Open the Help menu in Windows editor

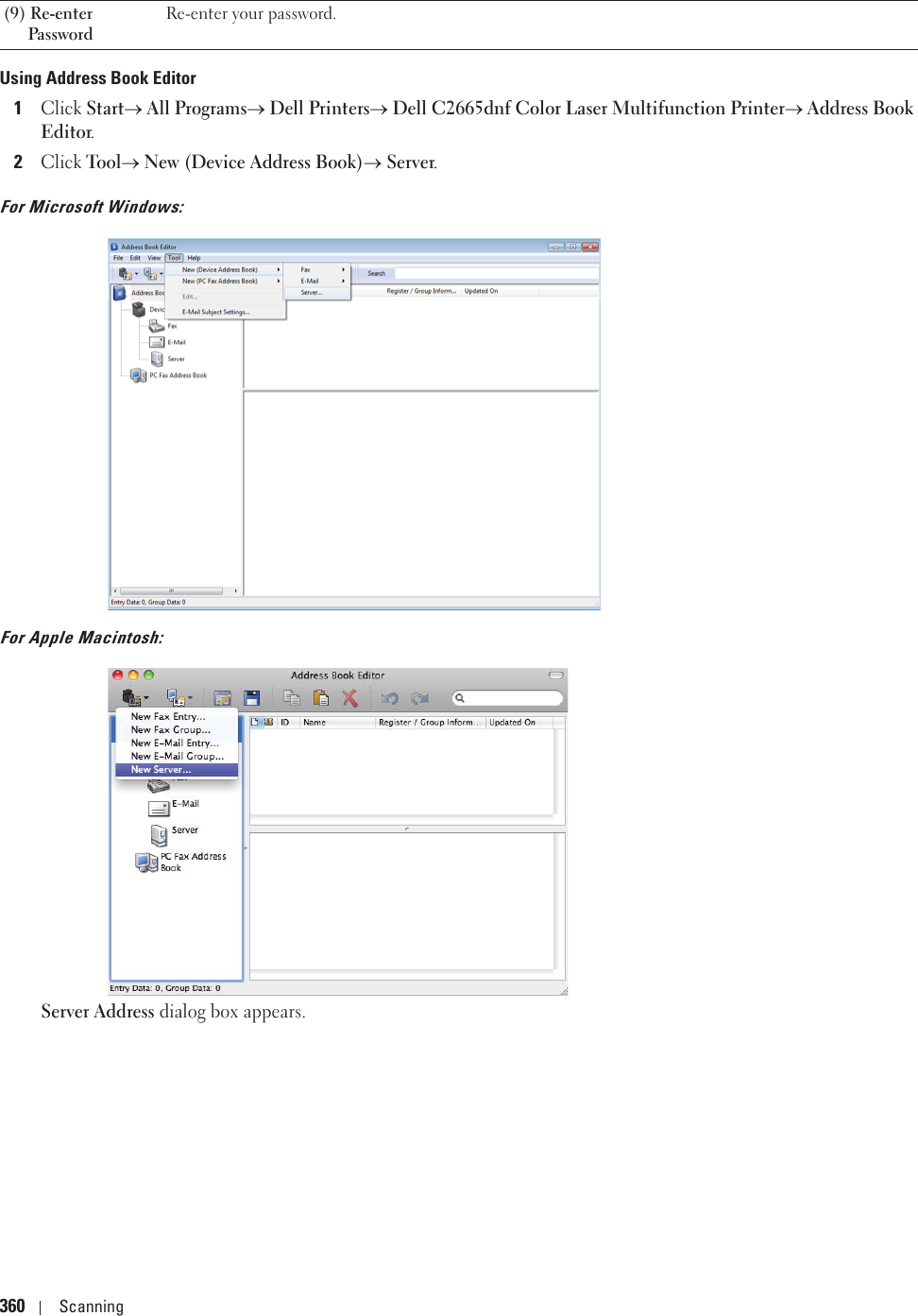pyautogui.click(x=194, y=258)
